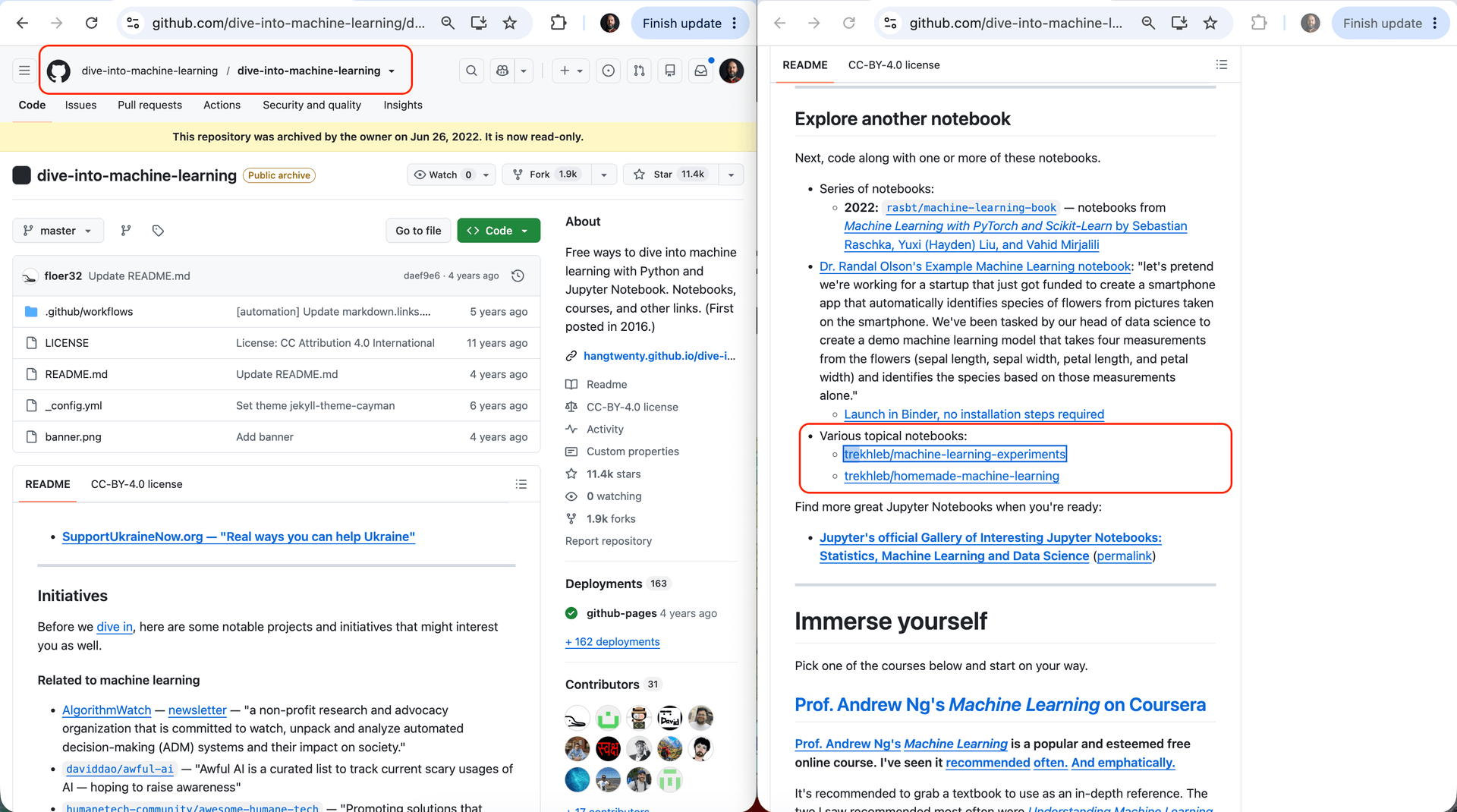
Task: Open the profile avatar in the right browser toolbar
Action: (x=1311, y=23)
